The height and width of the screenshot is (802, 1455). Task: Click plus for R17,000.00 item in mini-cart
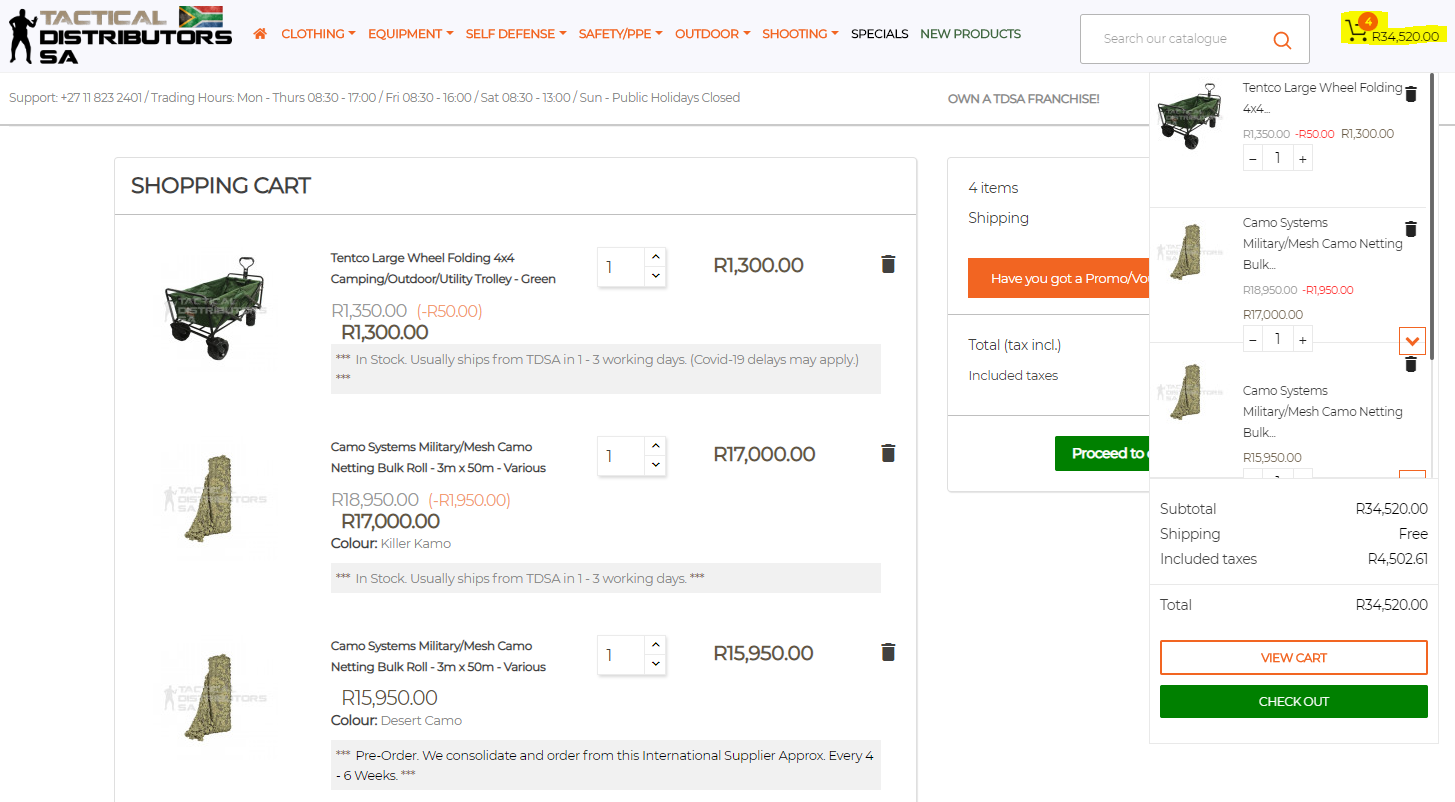(x=1302, y=339)
